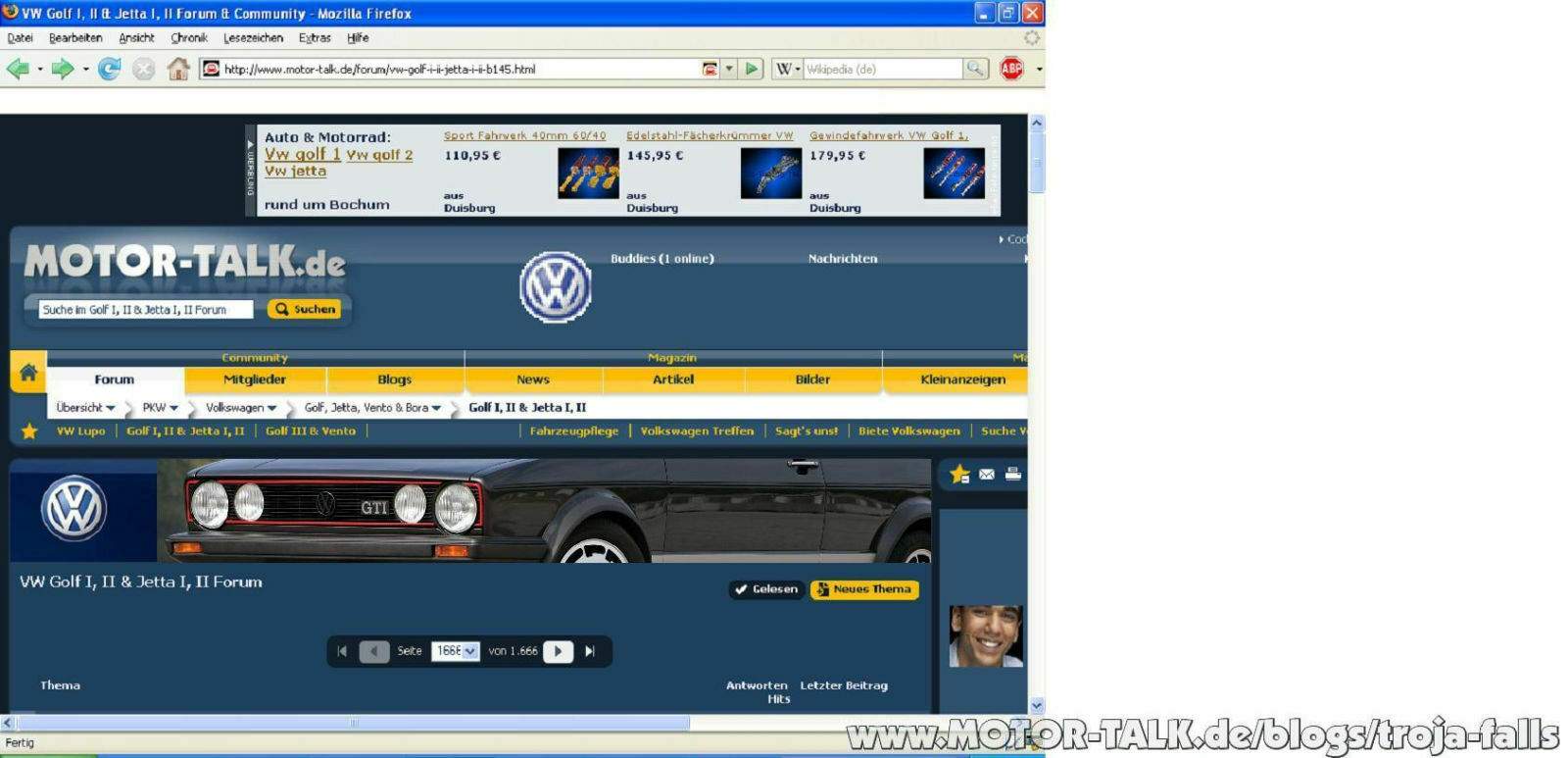This screenshot has width=1568, height=758.
Task: Click the user avatar photo thumbnail
Action: tap(986, 636)
